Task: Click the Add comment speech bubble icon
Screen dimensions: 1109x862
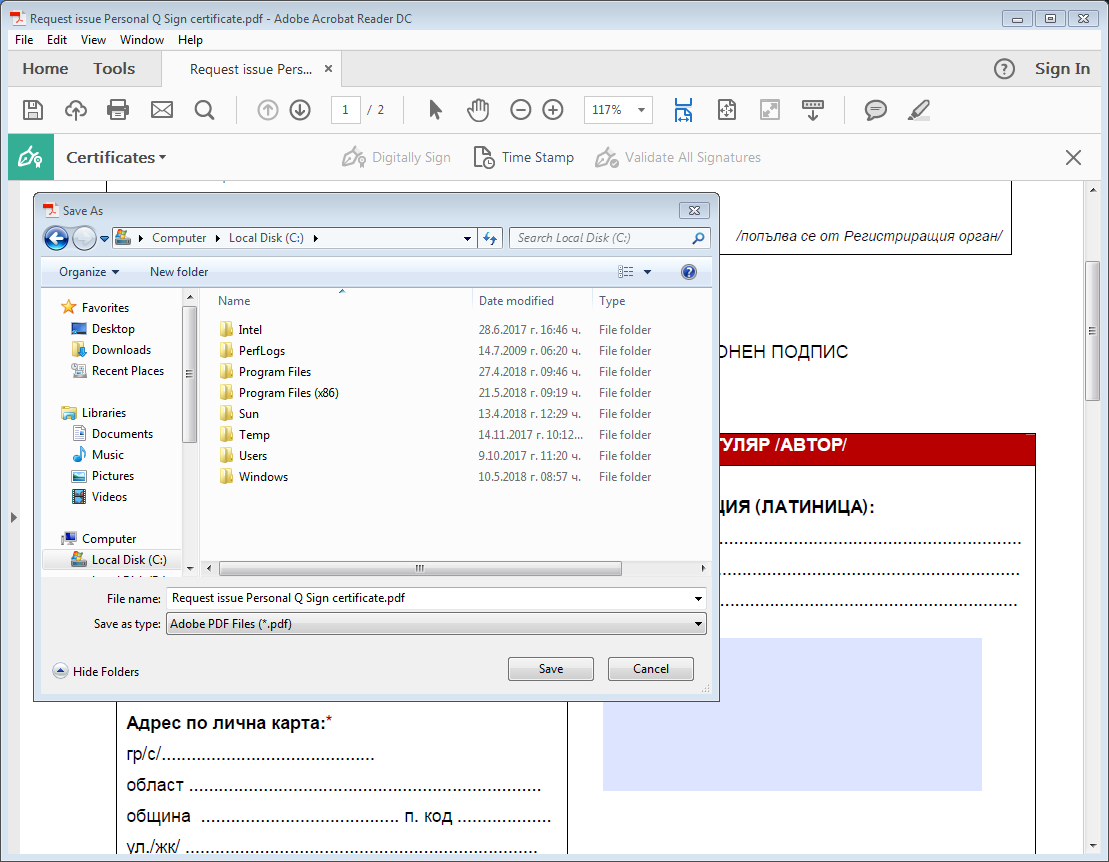Action: 876,110
